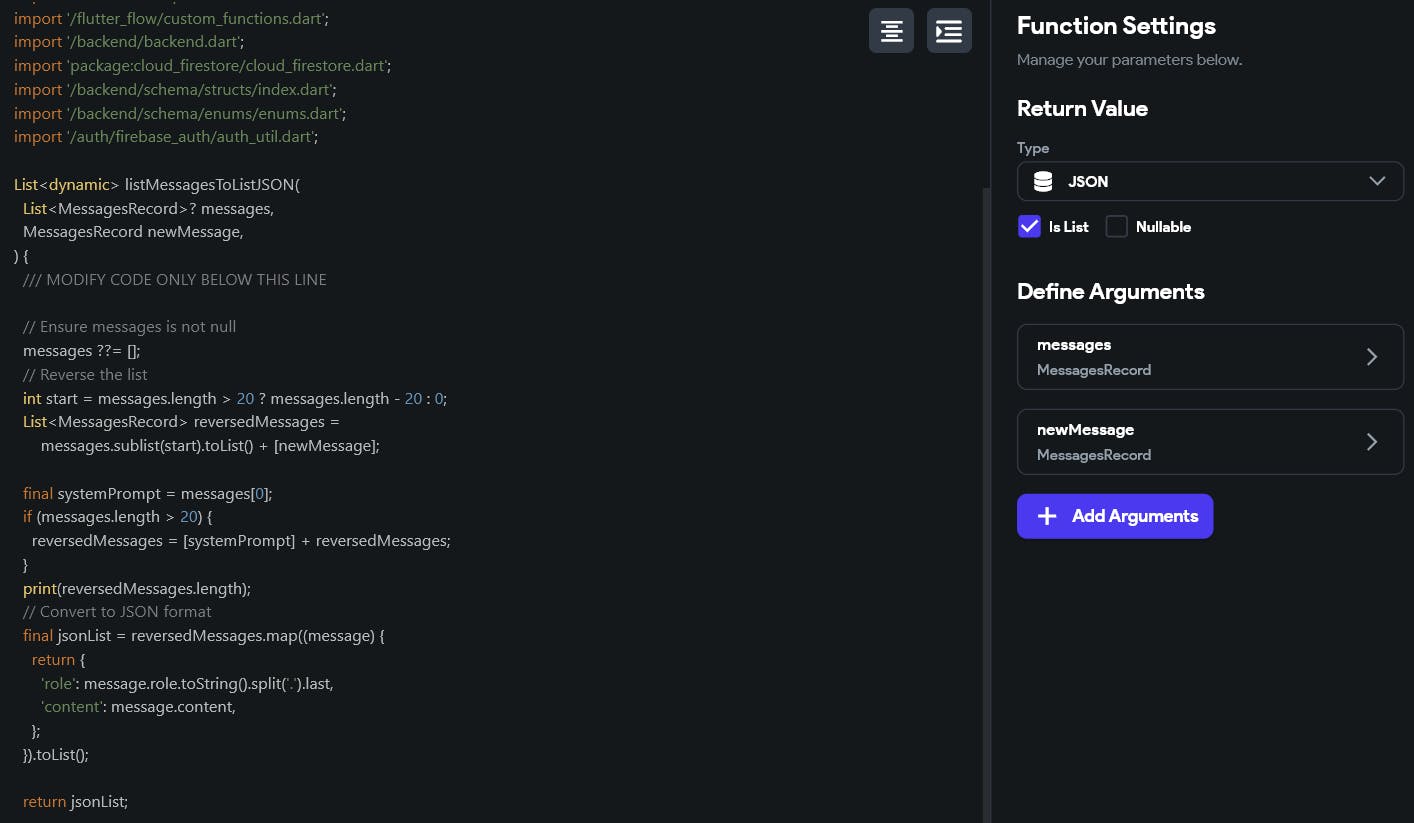Click the 'int start' declaration line
This screenshot has height=823, width=1414.
coord(234,399)
